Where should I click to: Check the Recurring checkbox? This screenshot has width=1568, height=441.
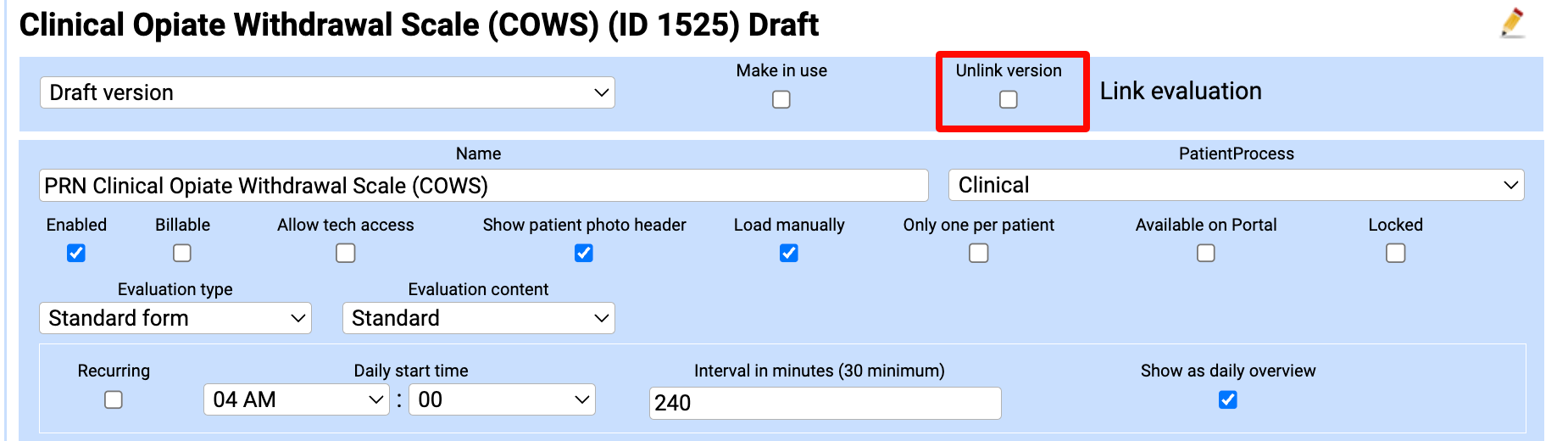[x=114, y=400]
